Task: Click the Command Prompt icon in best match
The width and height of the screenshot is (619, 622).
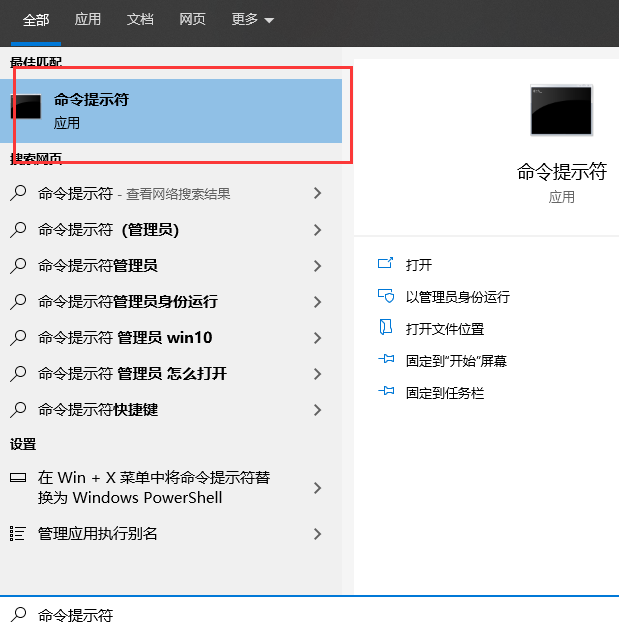Action: [26, 108]
